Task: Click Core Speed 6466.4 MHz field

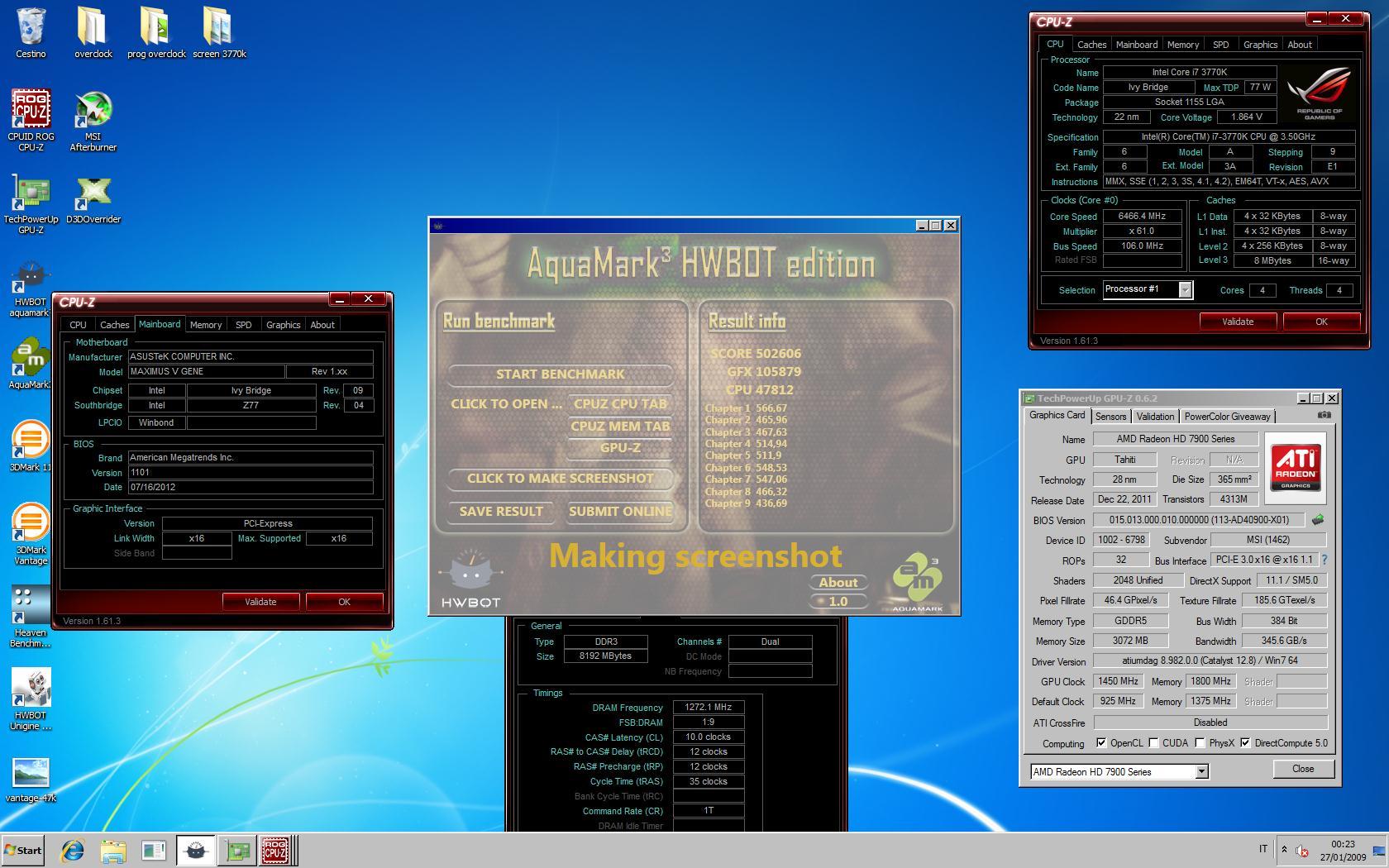Action: tap(1142, 217)
